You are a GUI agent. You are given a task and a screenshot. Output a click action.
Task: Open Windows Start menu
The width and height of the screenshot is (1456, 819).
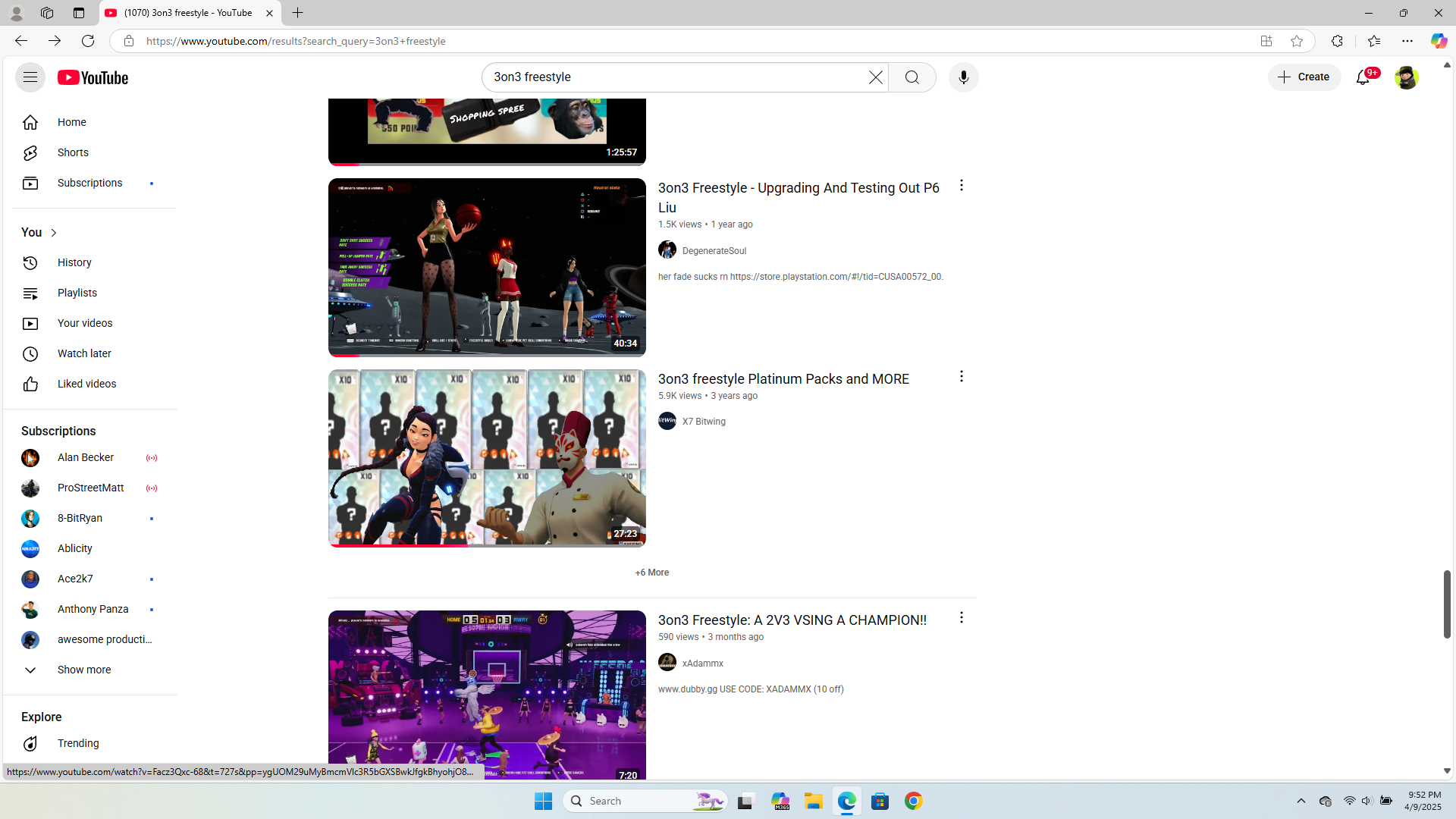[x=544, y=801]
